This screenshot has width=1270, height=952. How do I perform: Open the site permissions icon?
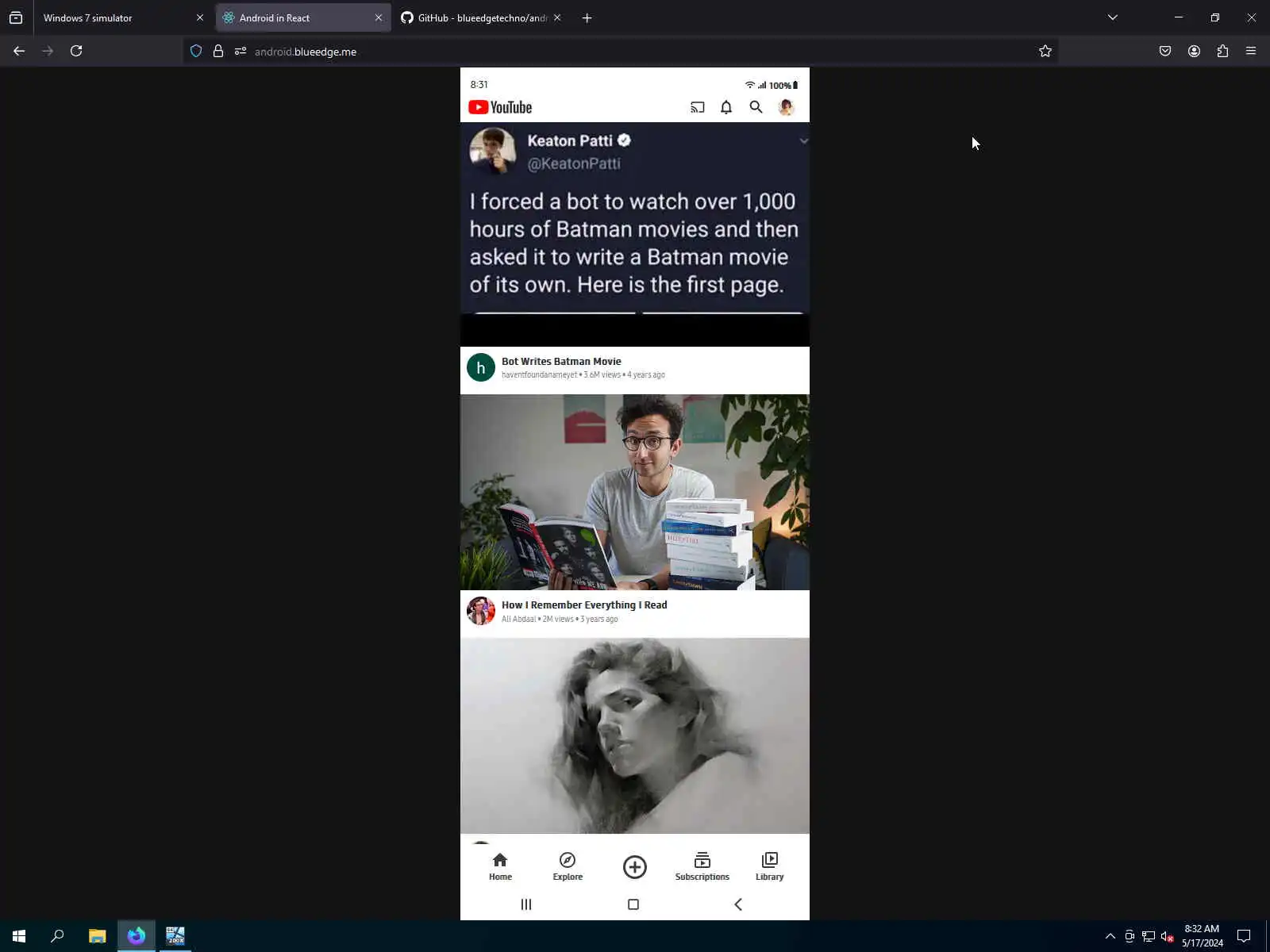click(241, 51)
